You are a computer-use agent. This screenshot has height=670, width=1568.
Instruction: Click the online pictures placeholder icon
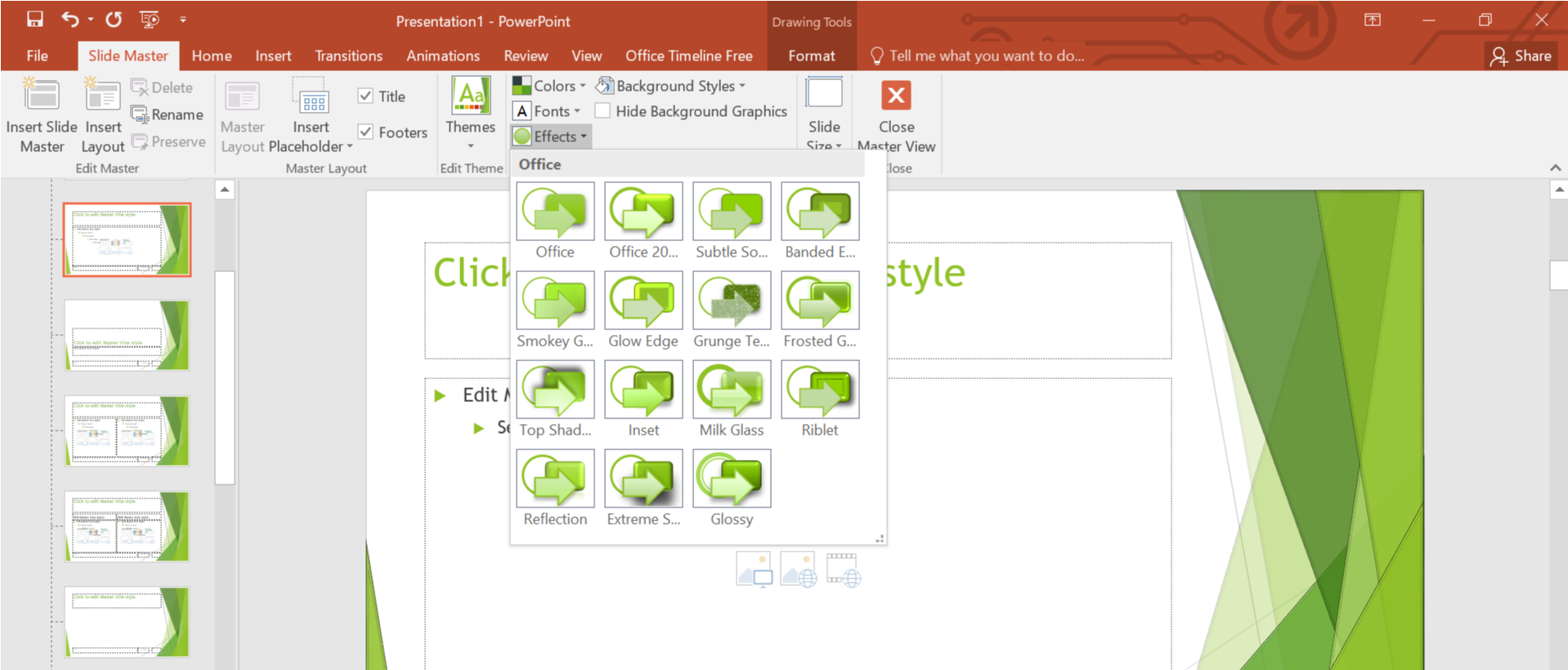(799, 569)
